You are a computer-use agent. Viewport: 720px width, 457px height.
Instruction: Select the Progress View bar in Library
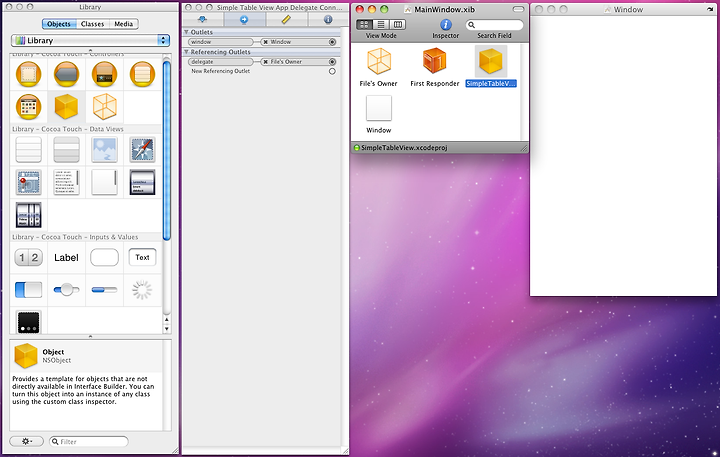coord(104,290)
